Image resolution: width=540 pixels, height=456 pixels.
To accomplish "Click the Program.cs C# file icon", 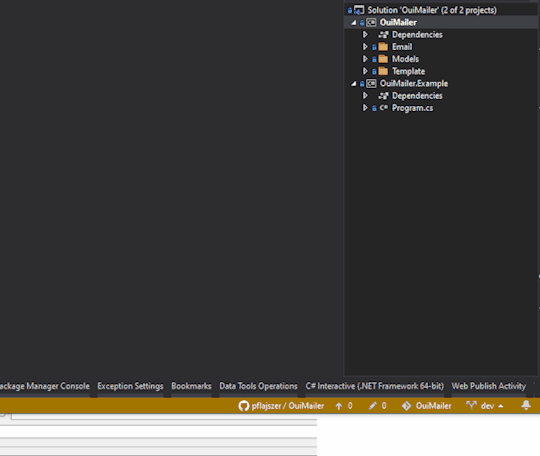I will point(383,108).
